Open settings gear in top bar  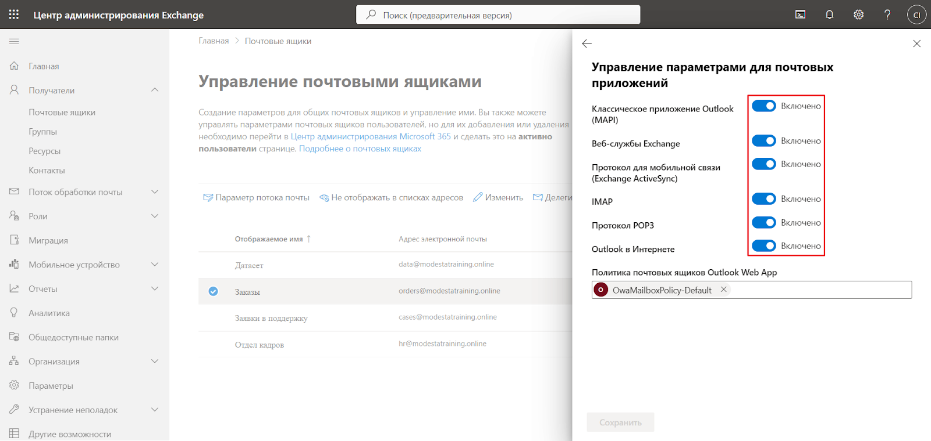[x=858, y=15]
